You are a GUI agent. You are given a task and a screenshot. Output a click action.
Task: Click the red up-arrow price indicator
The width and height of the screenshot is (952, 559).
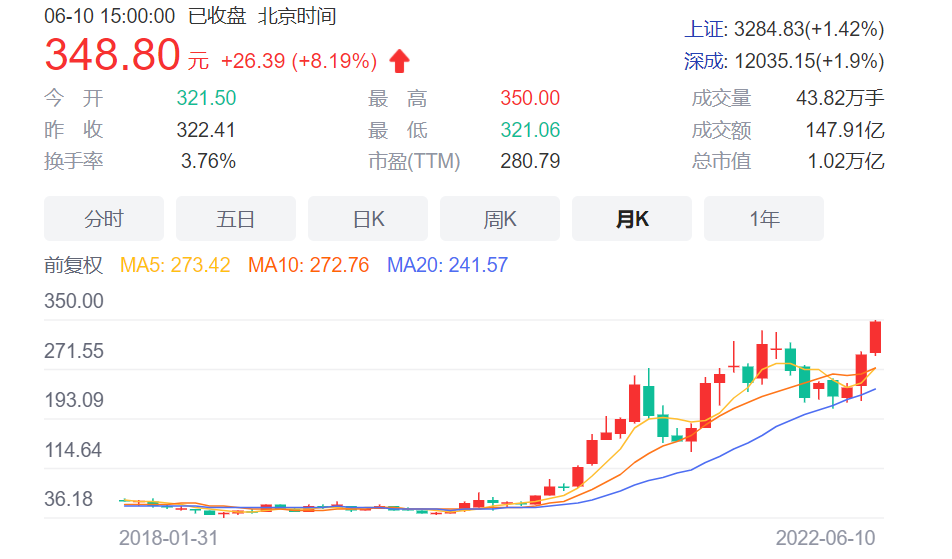point(400,61)
